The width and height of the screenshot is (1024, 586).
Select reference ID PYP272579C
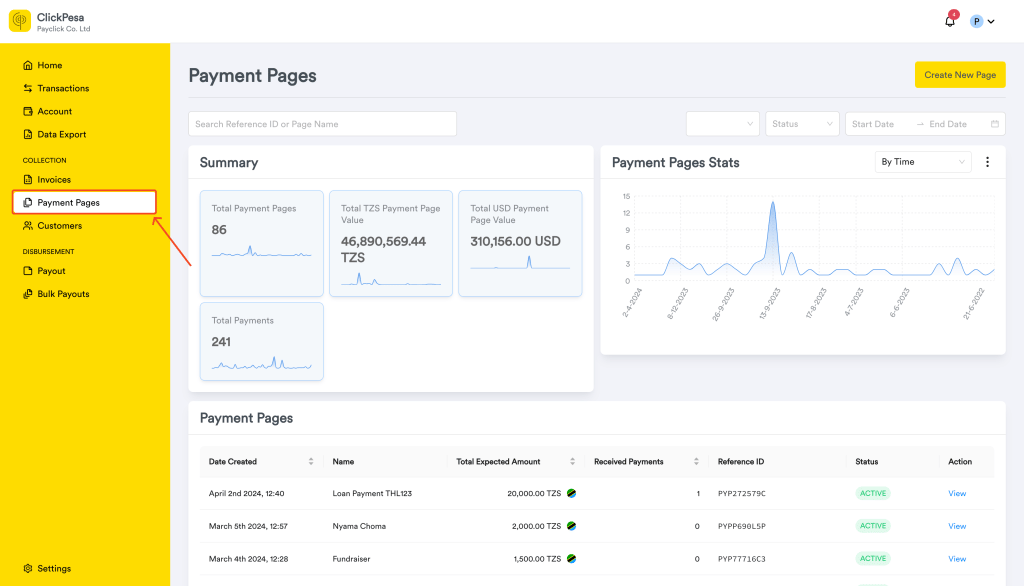pyautogui.click(x=741, y=493)
